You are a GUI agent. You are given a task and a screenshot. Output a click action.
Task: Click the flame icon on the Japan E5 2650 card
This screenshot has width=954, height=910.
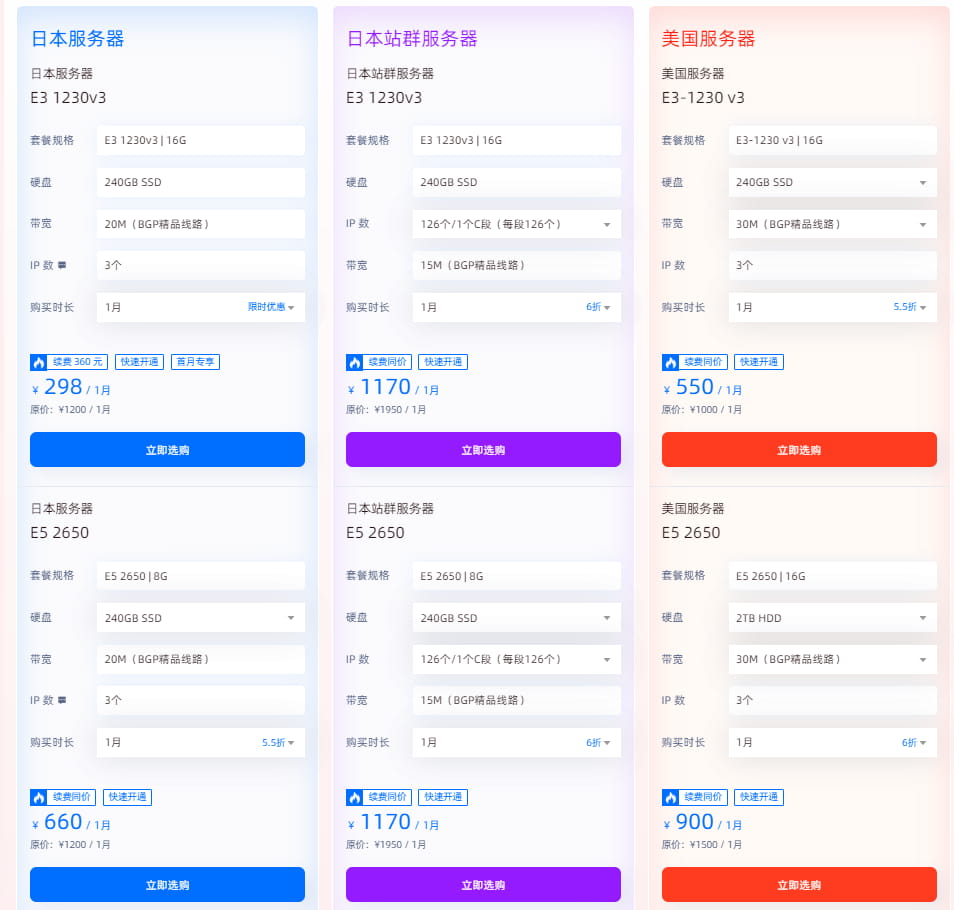(40, 797)
